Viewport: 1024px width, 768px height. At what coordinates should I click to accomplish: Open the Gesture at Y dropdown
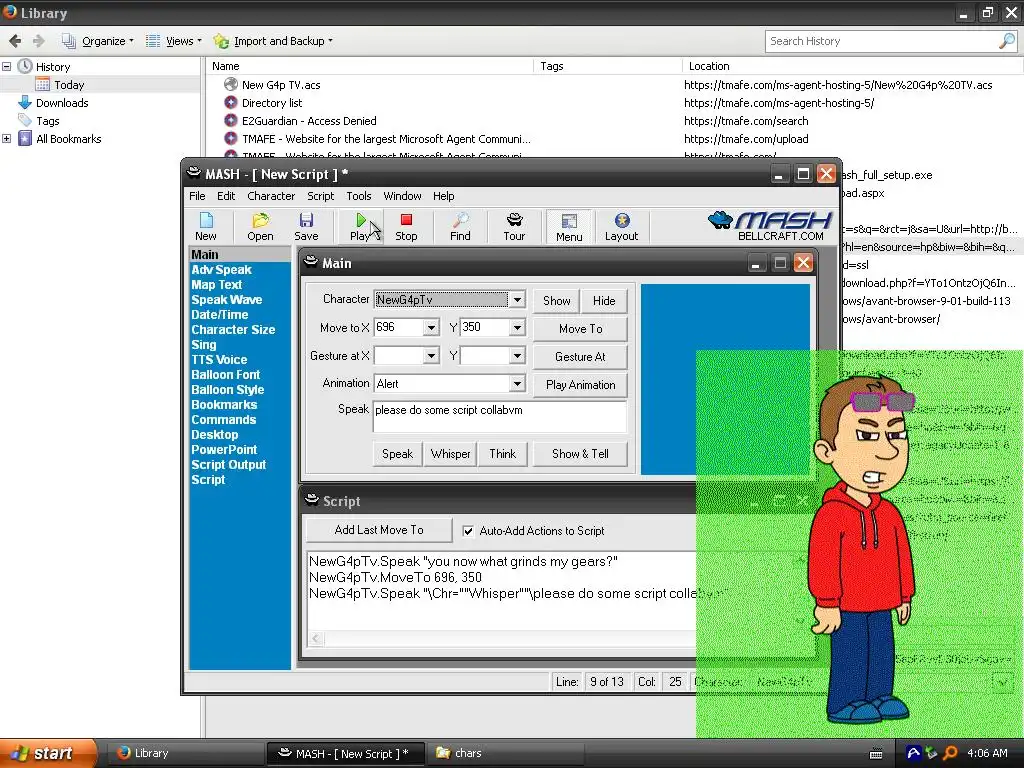click(517, 356)
